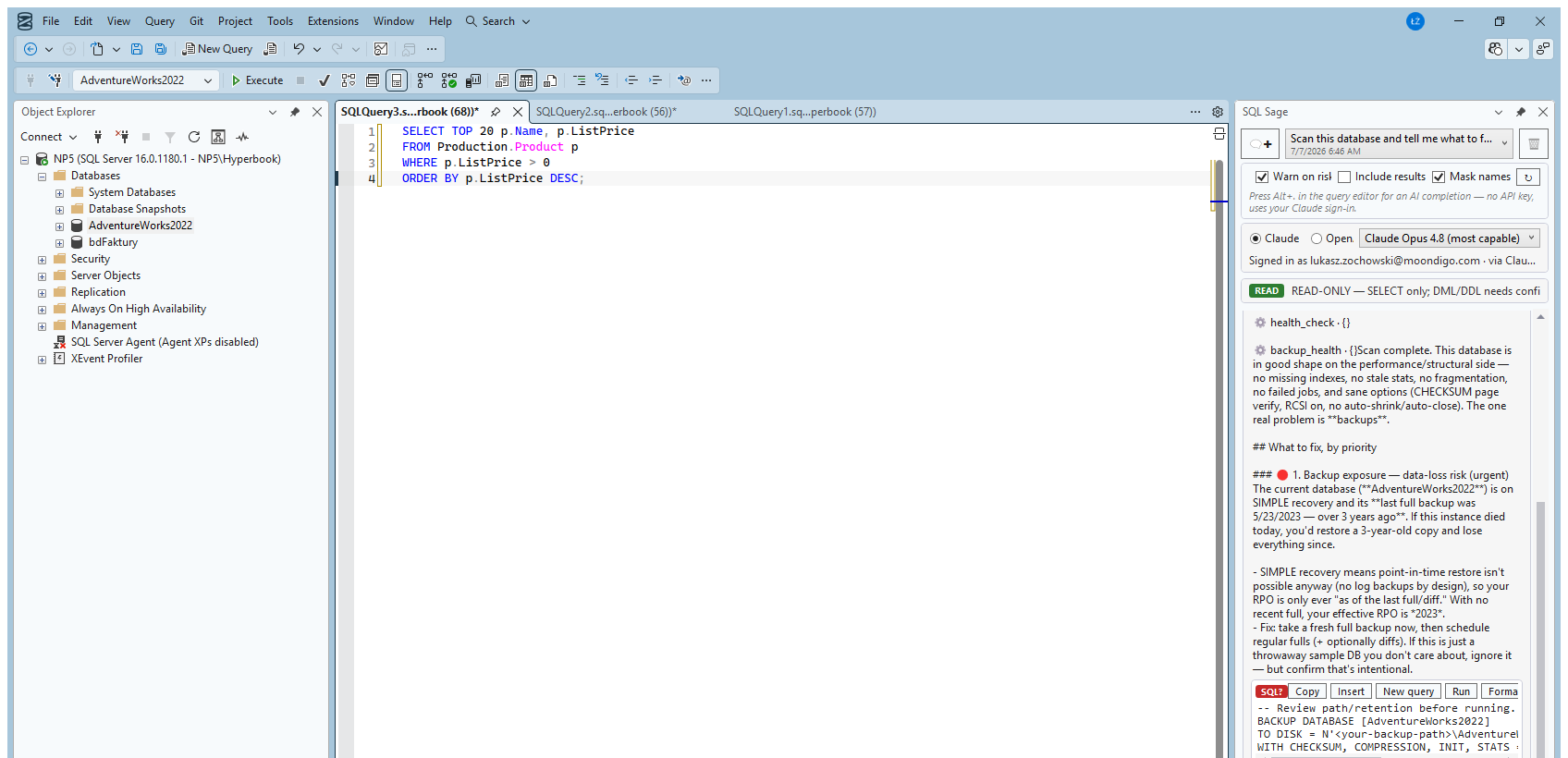Select XEvent Profiler node
The image size is (1568, 758).
tap(106, 359)
